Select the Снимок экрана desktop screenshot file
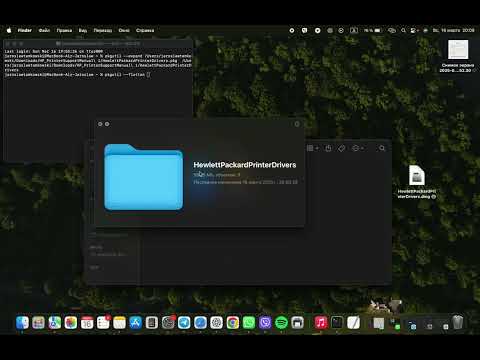 pos(458,56)
